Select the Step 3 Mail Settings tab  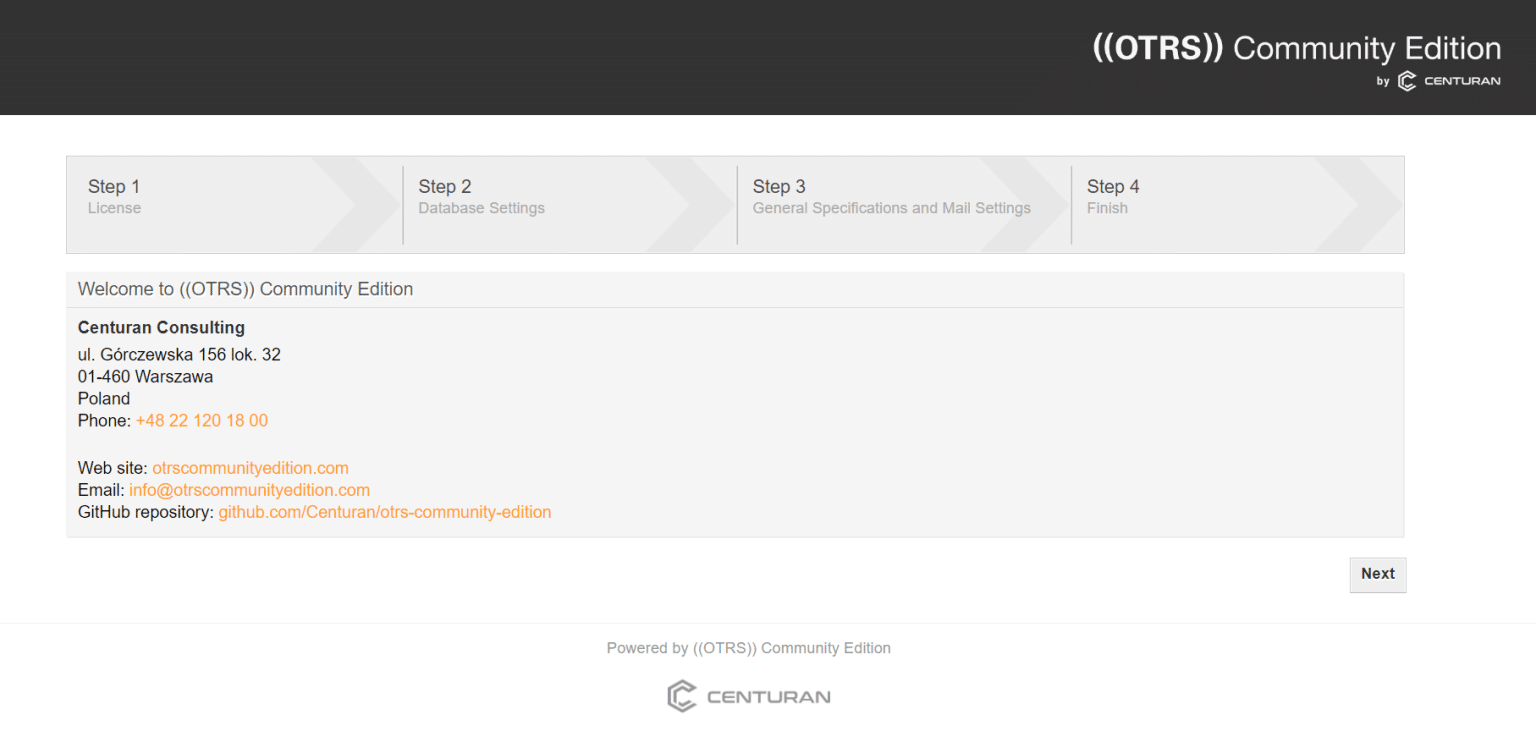pyautogui.click(x=891, y=196)
